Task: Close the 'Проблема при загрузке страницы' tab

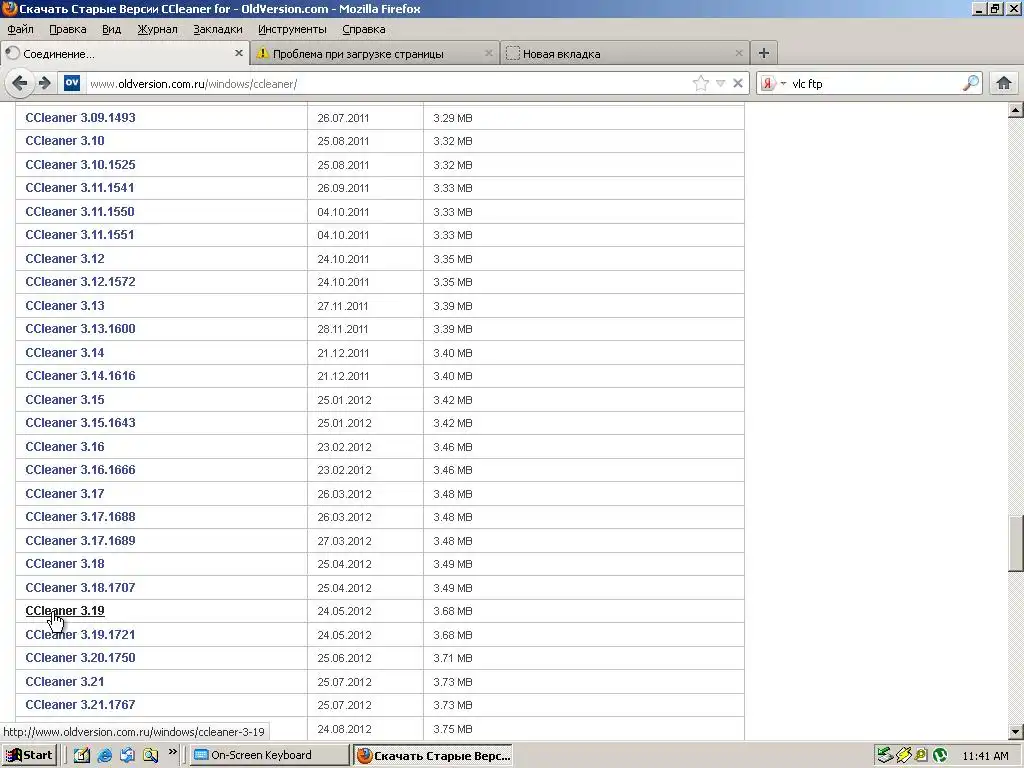Action: coord(488,53)
